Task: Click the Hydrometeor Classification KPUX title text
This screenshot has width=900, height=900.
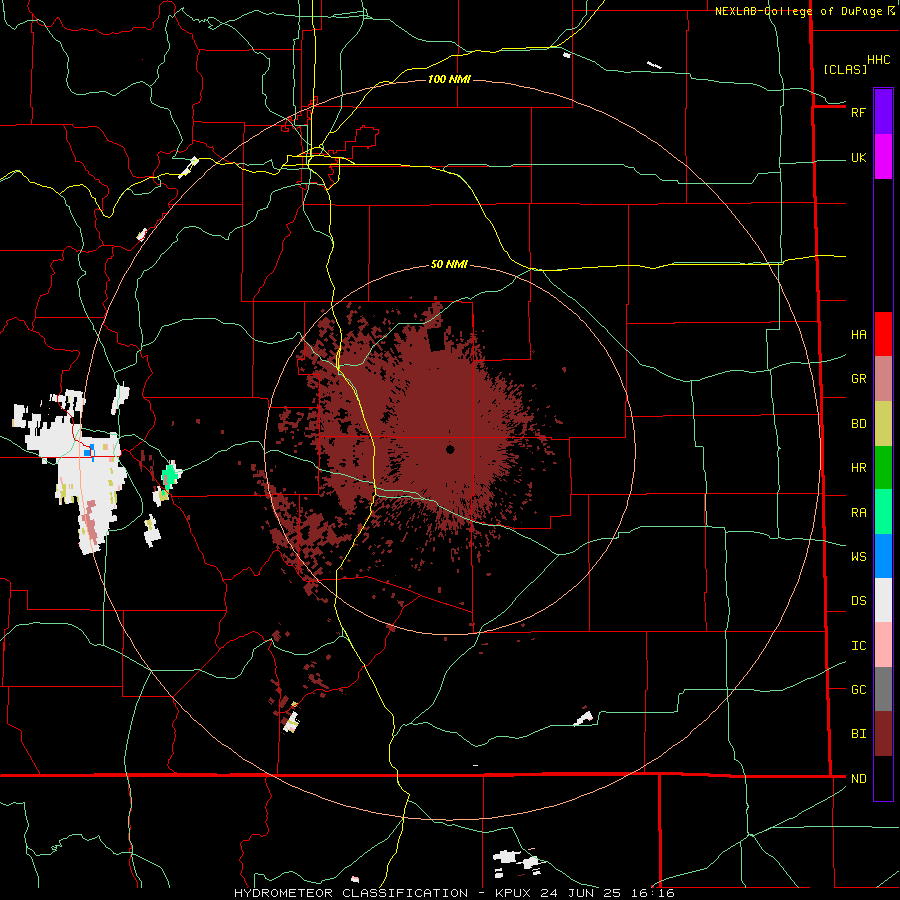Action: [x=453, y=893]
